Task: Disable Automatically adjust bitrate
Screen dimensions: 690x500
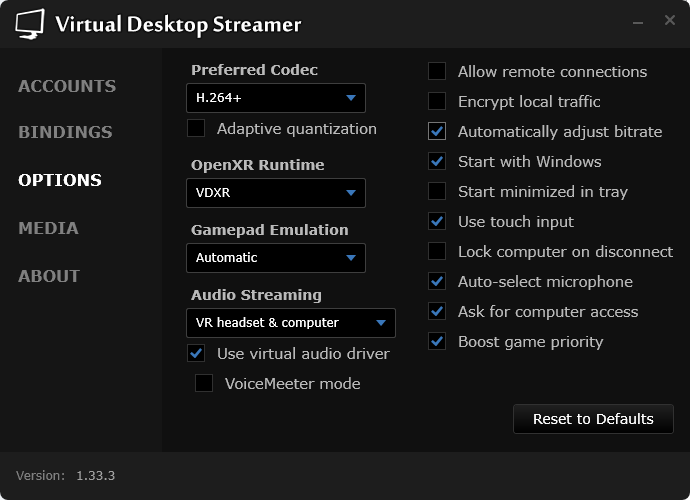Action: tap(437, 131)
